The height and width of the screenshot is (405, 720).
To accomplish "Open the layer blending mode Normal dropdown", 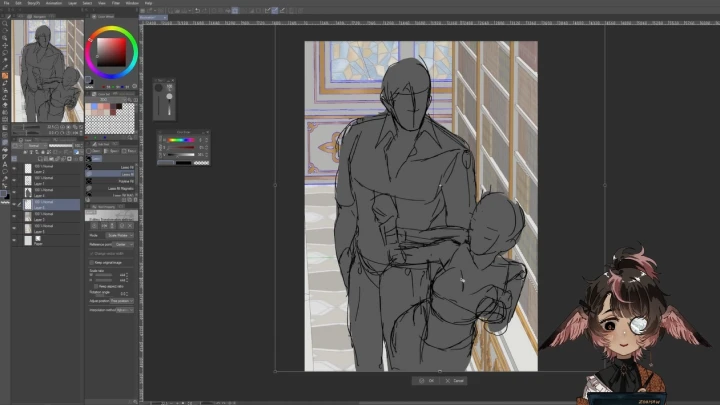I will [36, 146].
